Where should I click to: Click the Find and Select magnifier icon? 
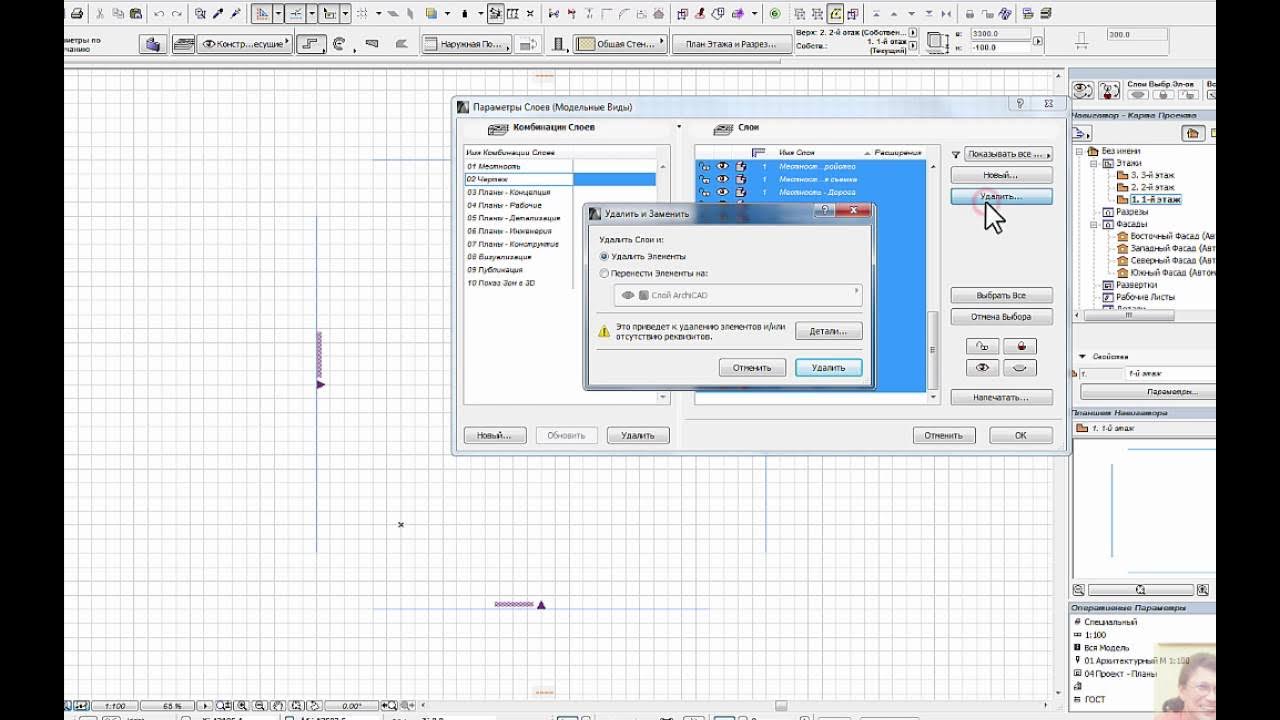(201, 14)
